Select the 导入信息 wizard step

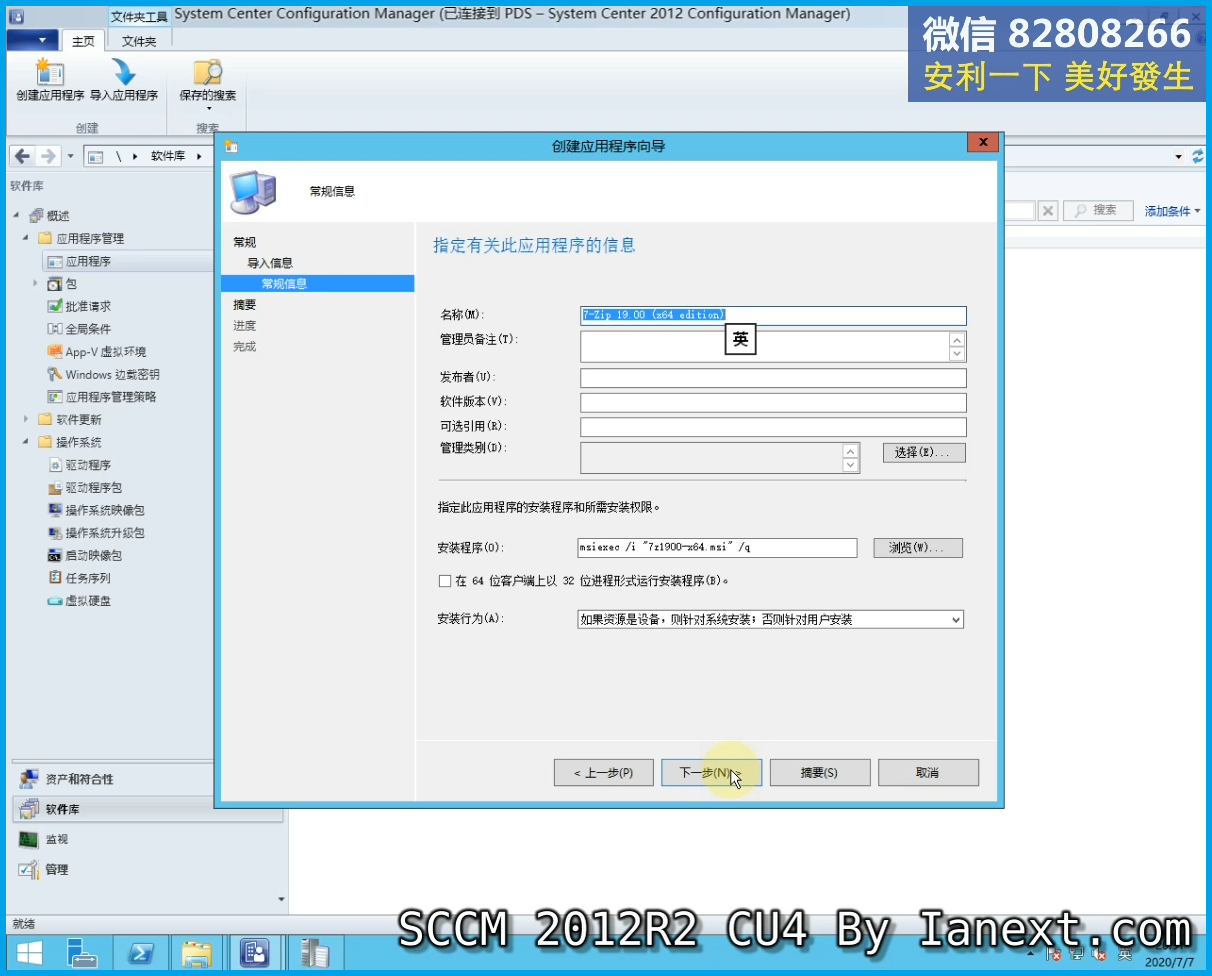[270, 263]
